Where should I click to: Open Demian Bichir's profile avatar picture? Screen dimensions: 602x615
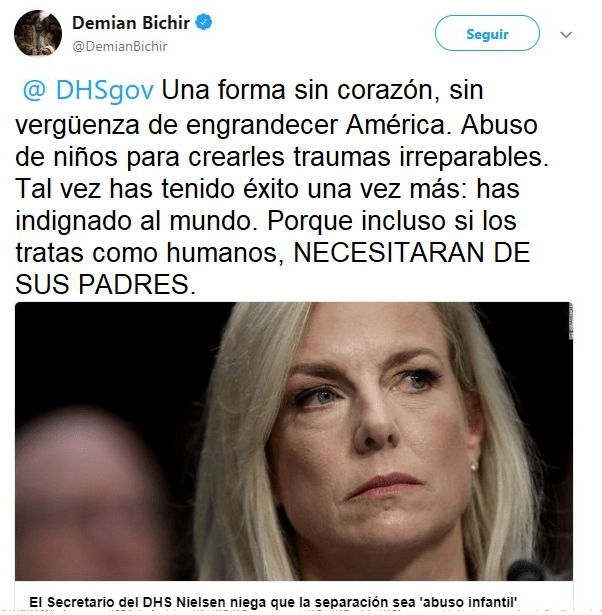[38, 34]
